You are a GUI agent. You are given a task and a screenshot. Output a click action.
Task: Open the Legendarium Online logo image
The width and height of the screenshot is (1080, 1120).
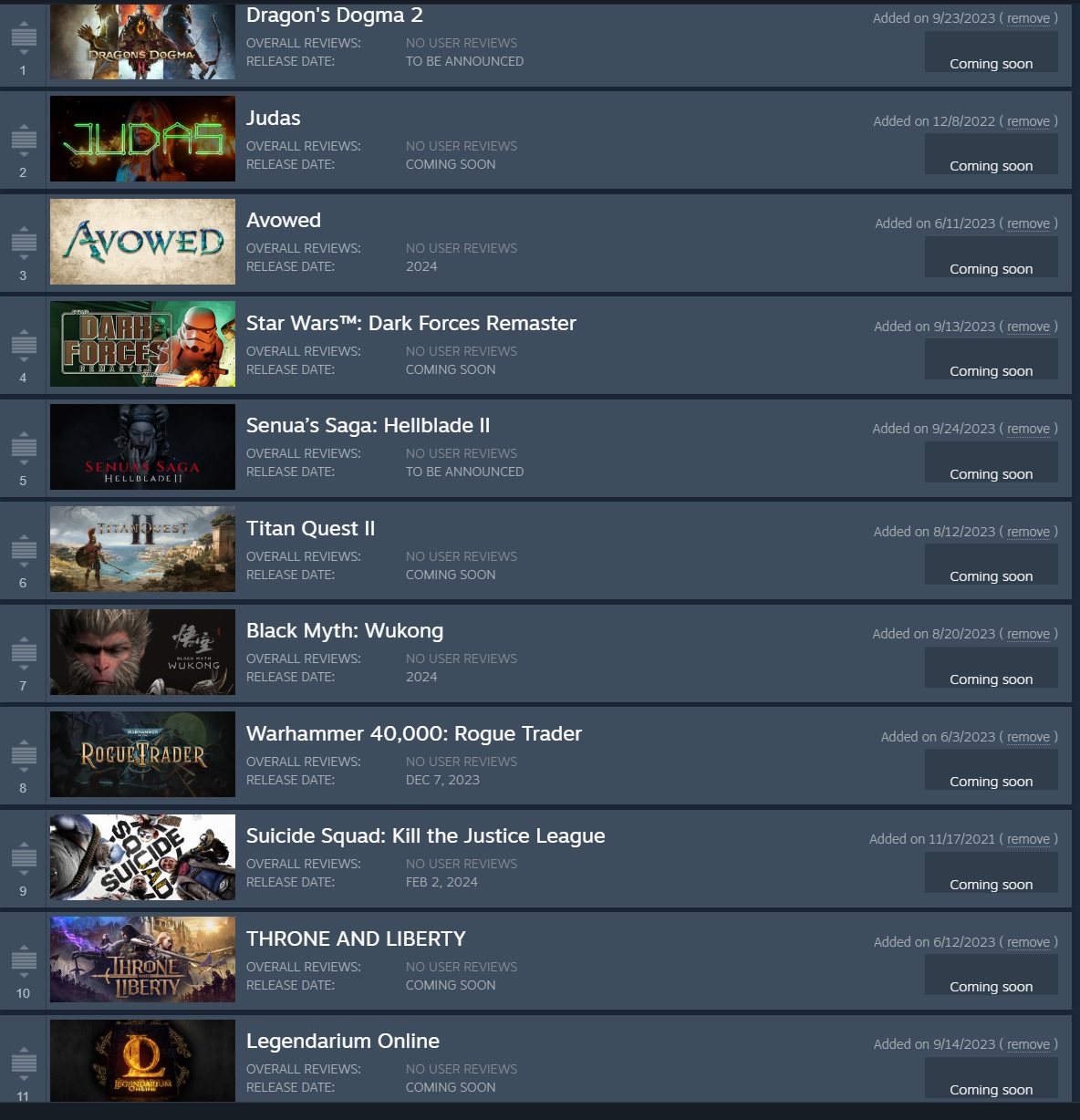click(142, 1061)
